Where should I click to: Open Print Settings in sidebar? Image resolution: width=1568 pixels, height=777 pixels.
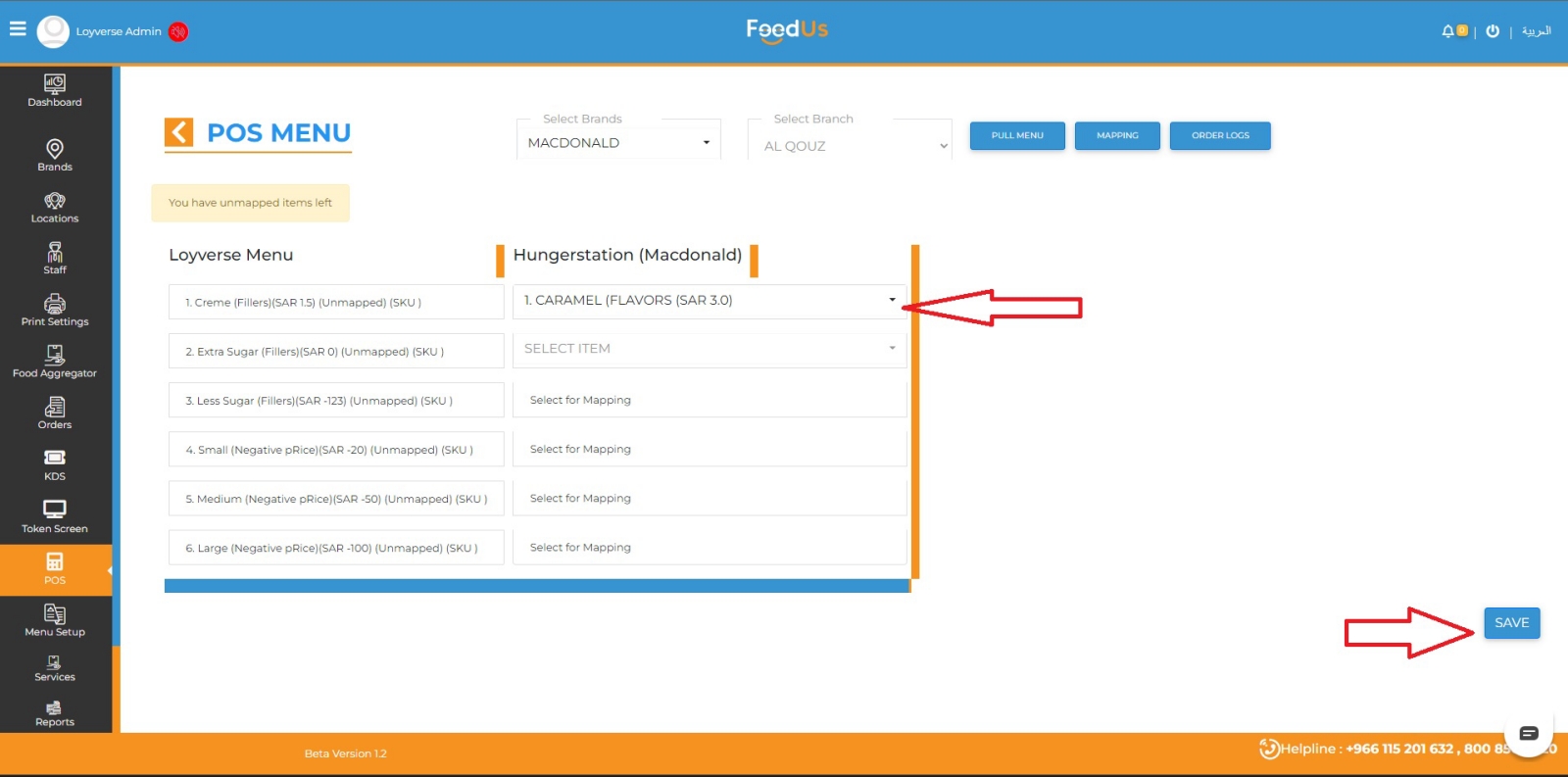[x=55, y=310]
